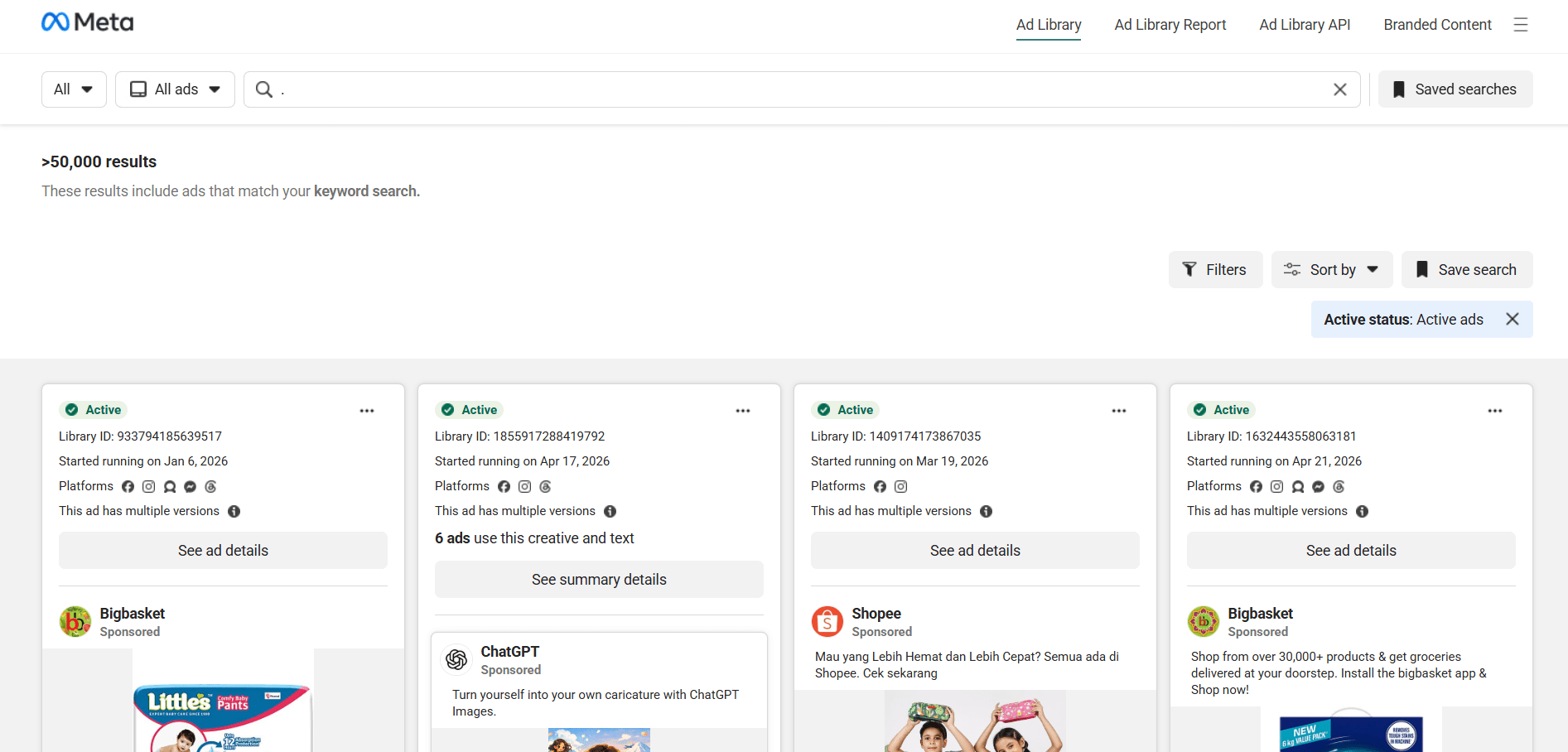Open Bigbasket avatar on Apr 21 ad
1568x752 pixels.
(x=1204, y=621)
